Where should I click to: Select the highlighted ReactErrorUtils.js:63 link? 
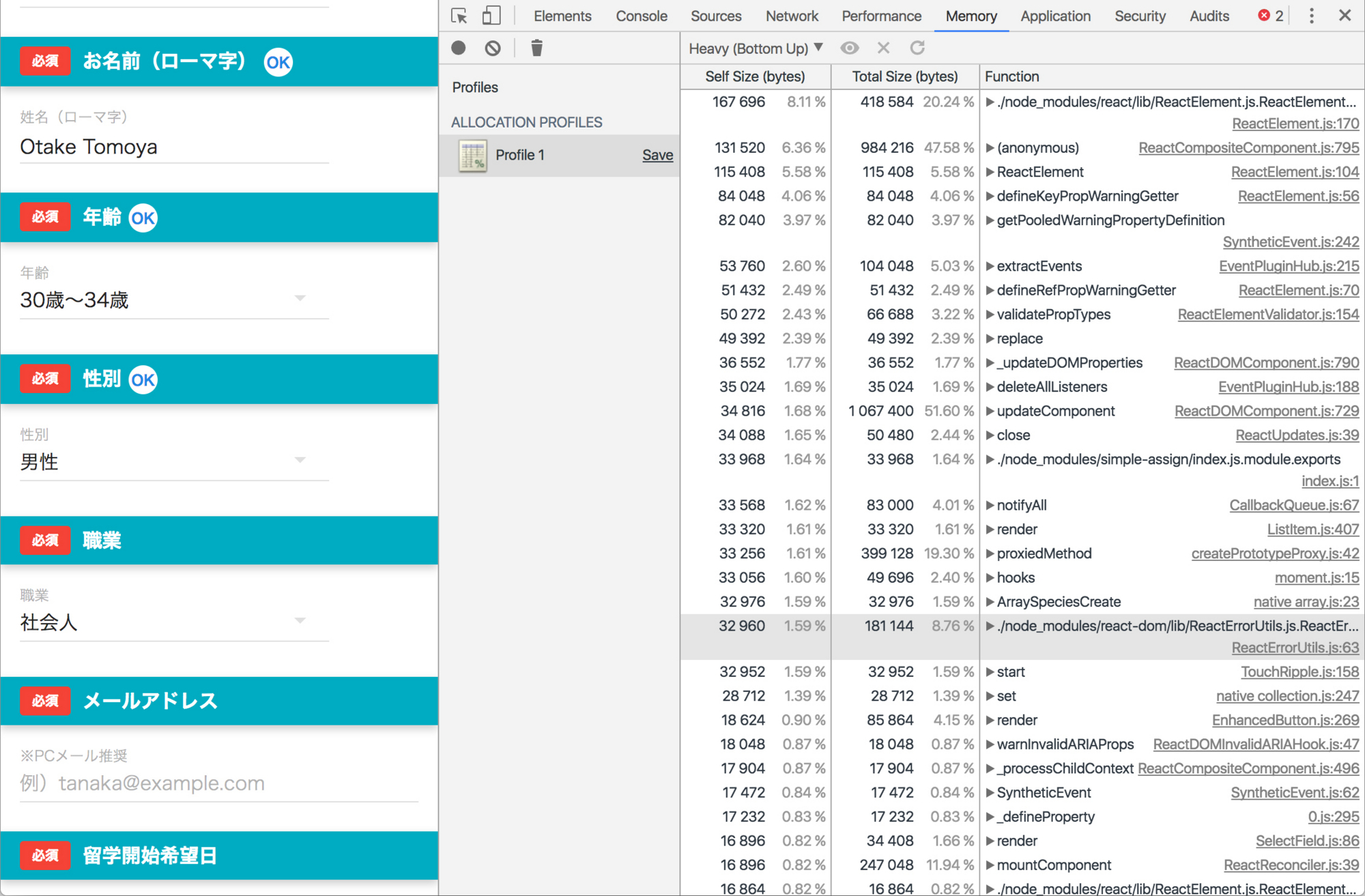pos(1295,648)
